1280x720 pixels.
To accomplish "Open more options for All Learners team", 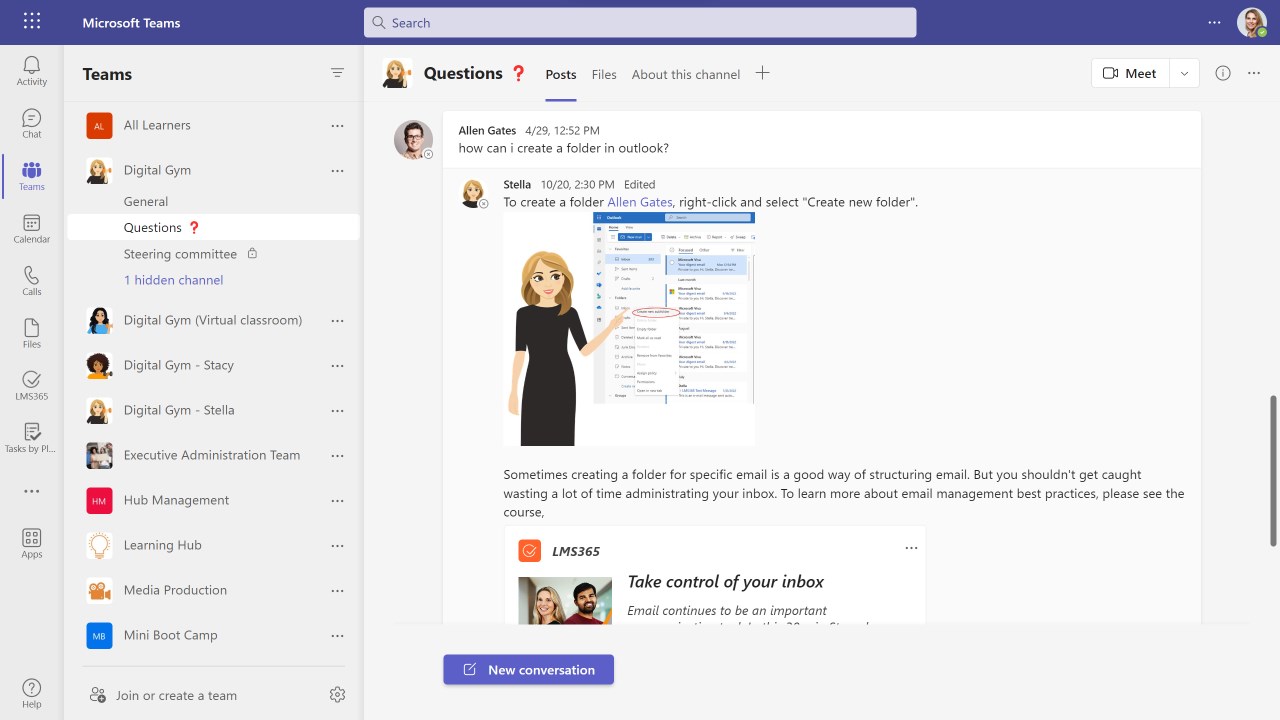I will pos(337,125).
